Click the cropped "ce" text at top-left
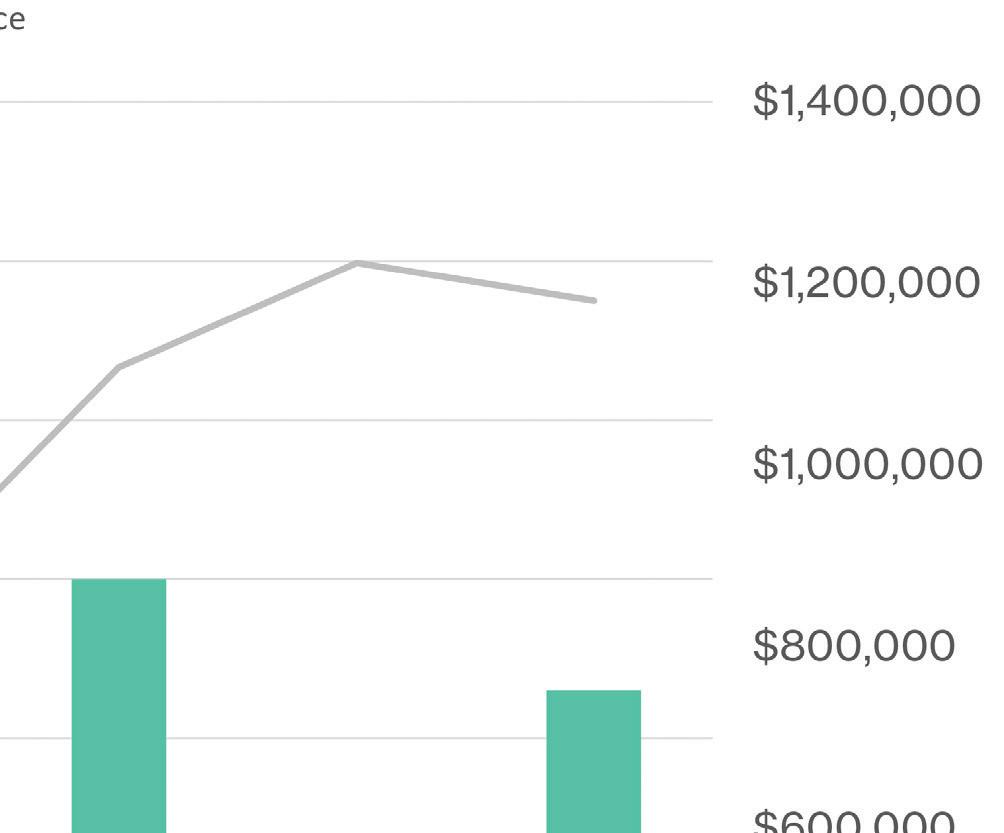 coord(12,19)
